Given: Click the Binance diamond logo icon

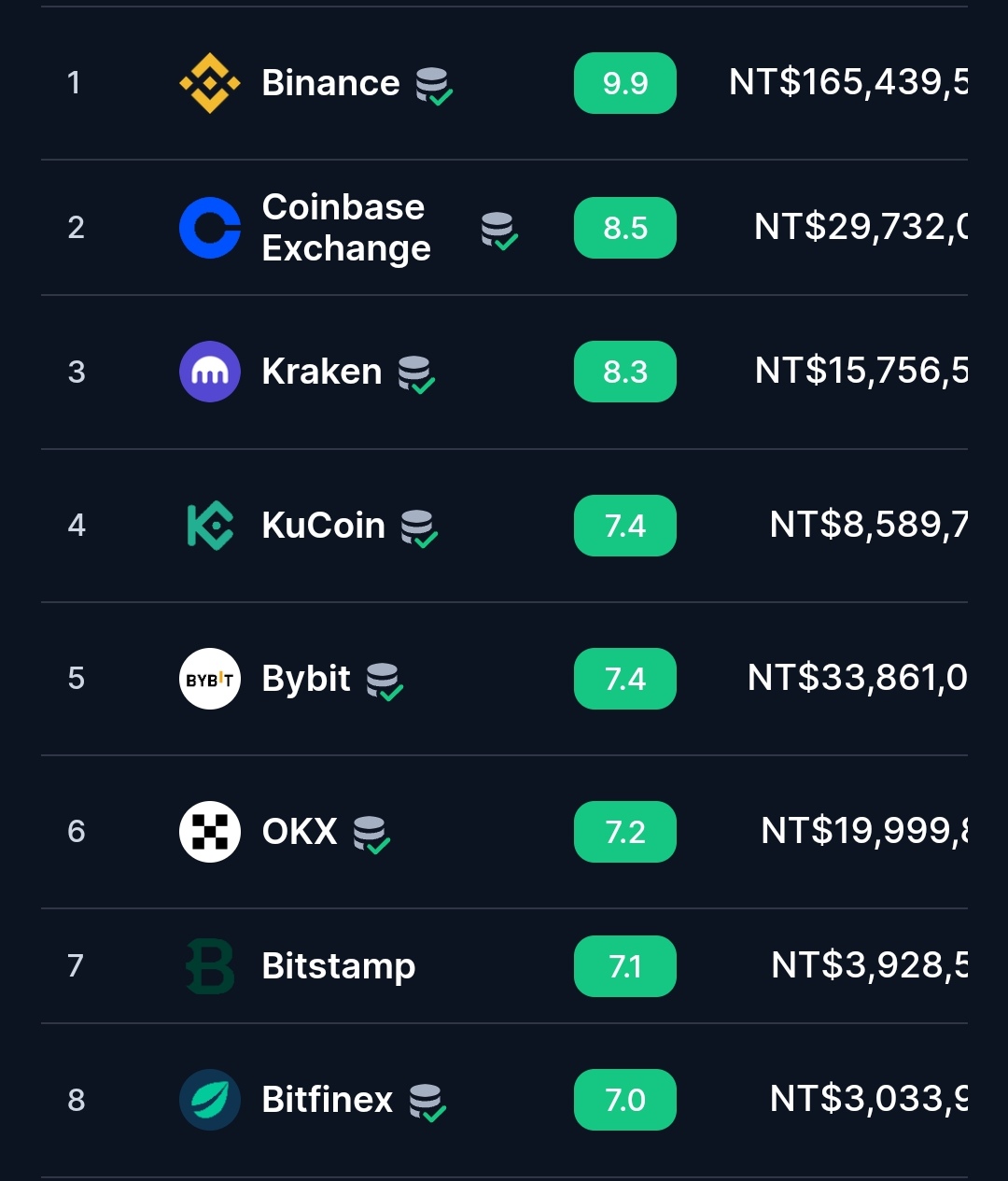Looking at the screenshot, I should click(x=210, y=83).
